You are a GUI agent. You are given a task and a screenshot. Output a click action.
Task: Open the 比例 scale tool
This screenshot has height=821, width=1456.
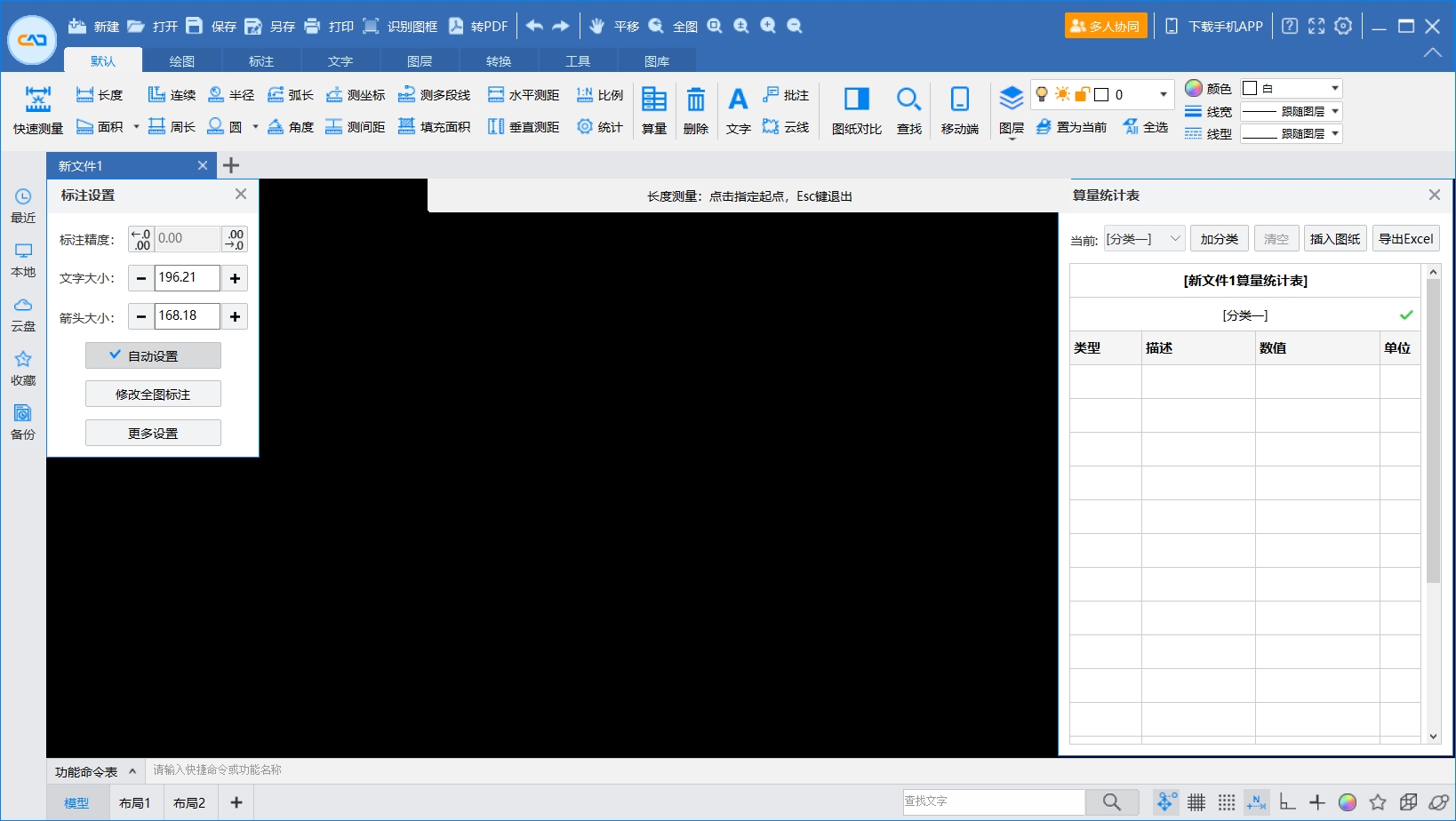[600, 95]
